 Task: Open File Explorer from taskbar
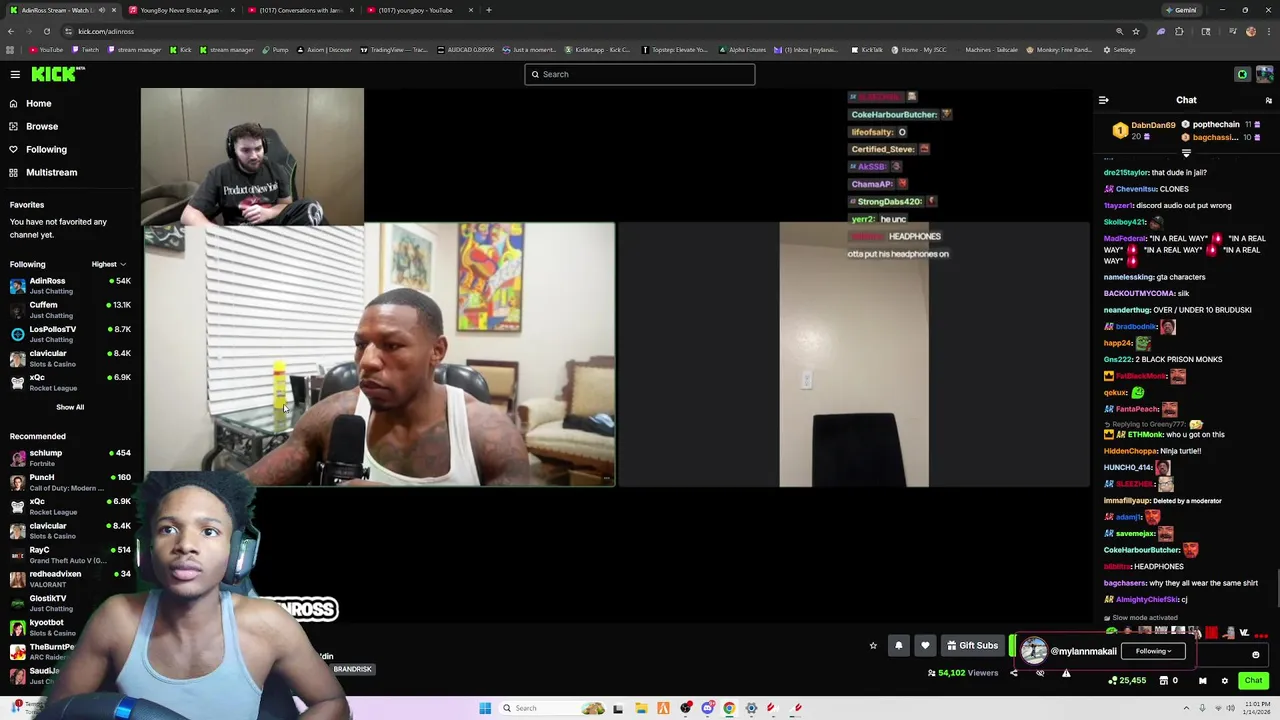[x=641, y=708]
